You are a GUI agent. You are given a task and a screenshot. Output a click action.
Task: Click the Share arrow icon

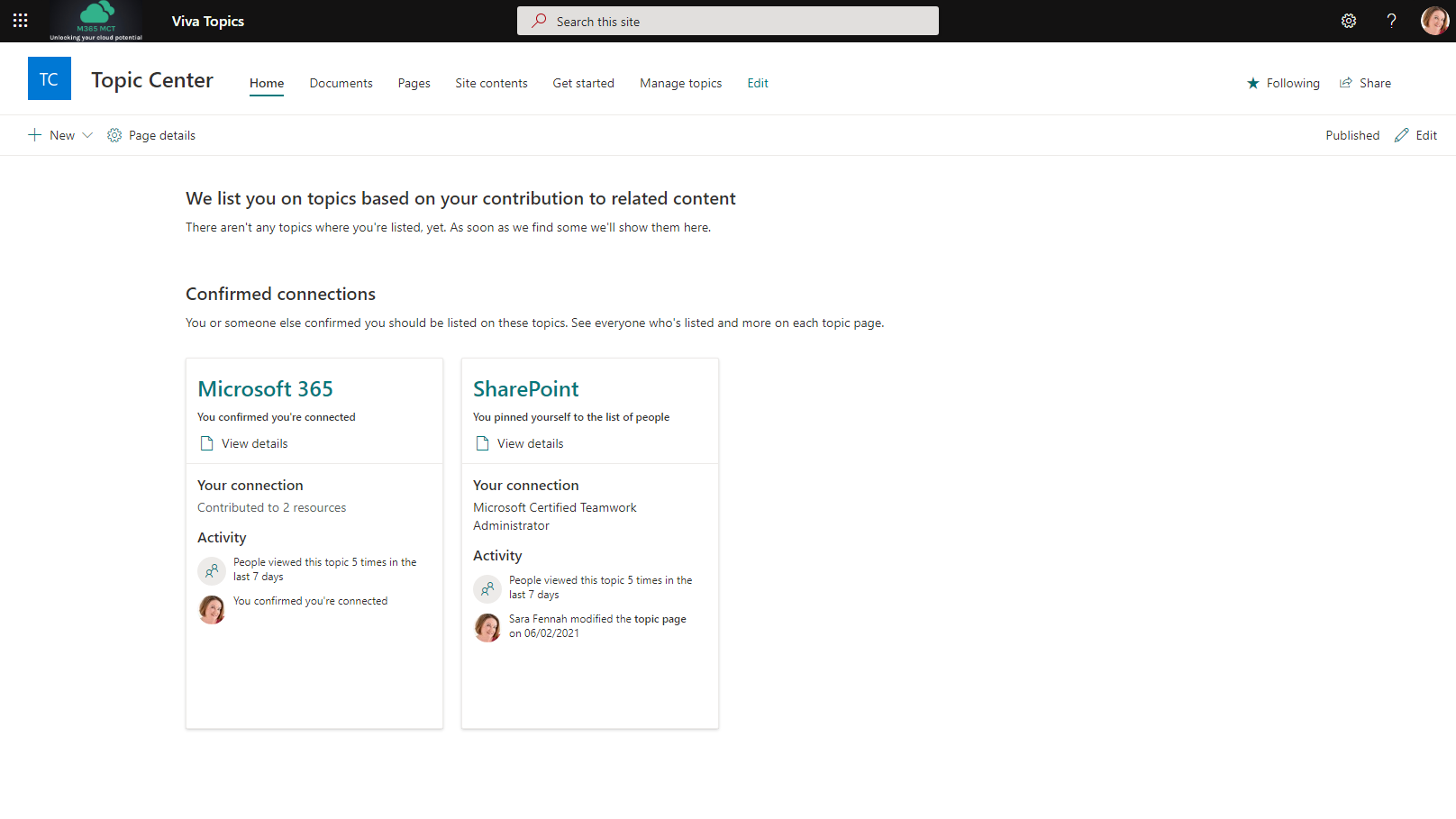pos(1346,83)
